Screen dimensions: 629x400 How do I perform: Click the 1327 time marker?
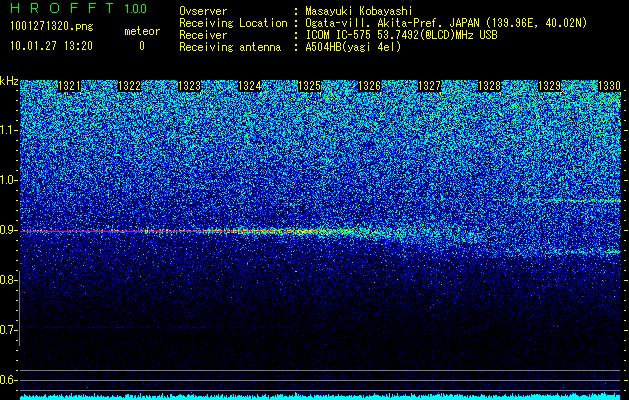(430, 86)
